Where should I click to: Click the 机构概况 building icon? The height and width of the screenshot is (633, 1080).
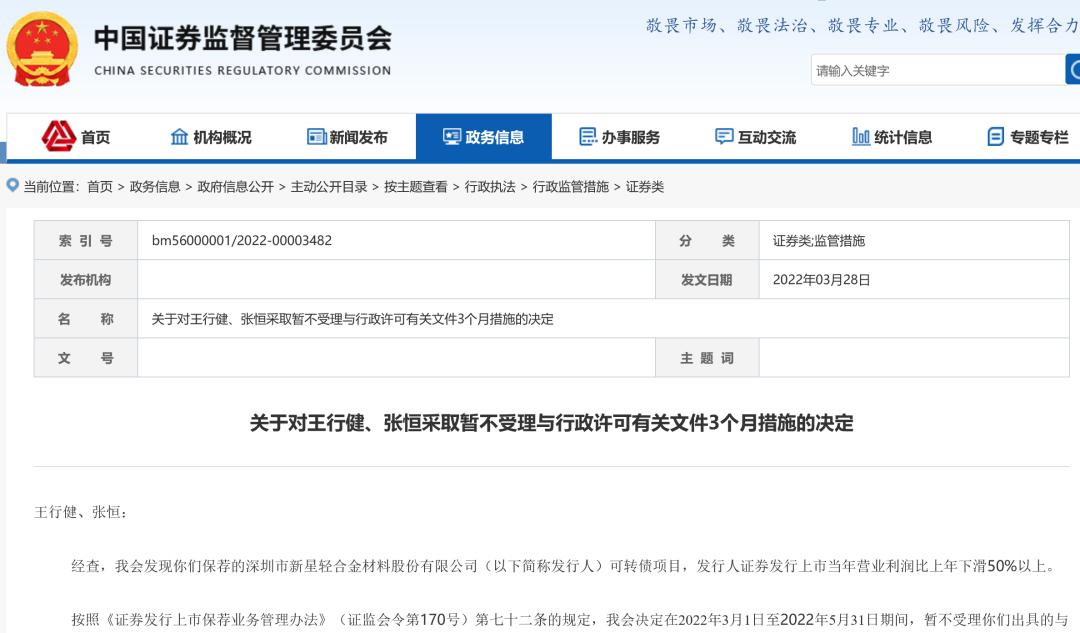click(x=179, y=136)
